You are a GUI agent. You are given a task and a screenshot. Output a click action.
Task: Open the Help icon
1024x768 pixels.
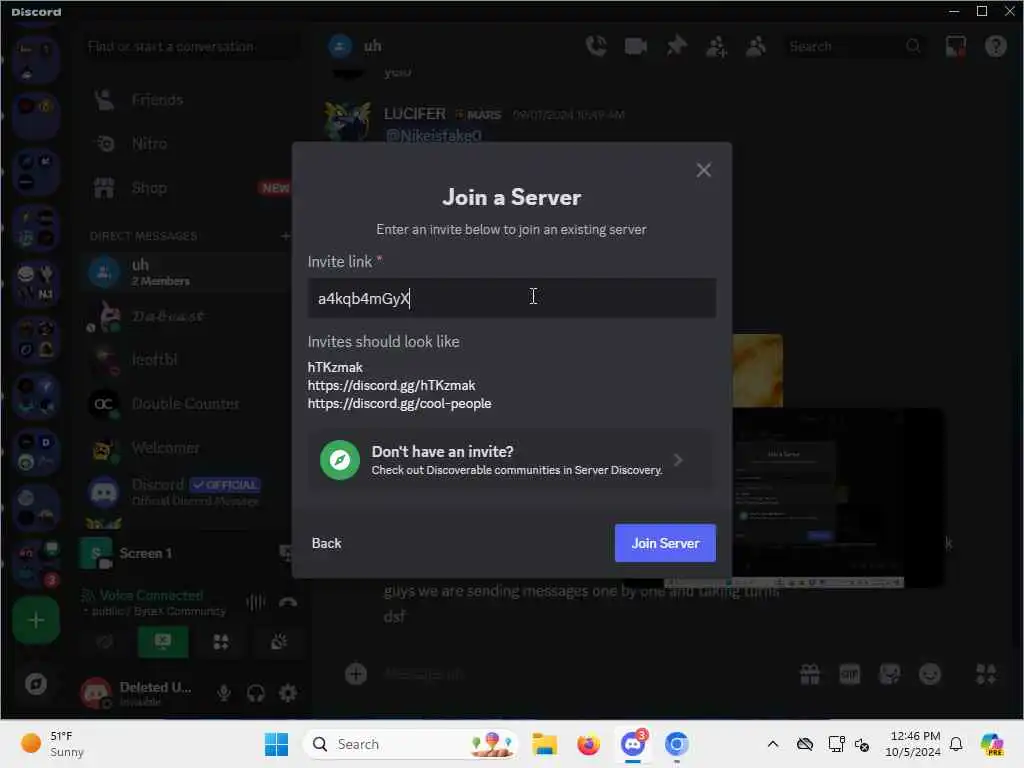point(995,46)
